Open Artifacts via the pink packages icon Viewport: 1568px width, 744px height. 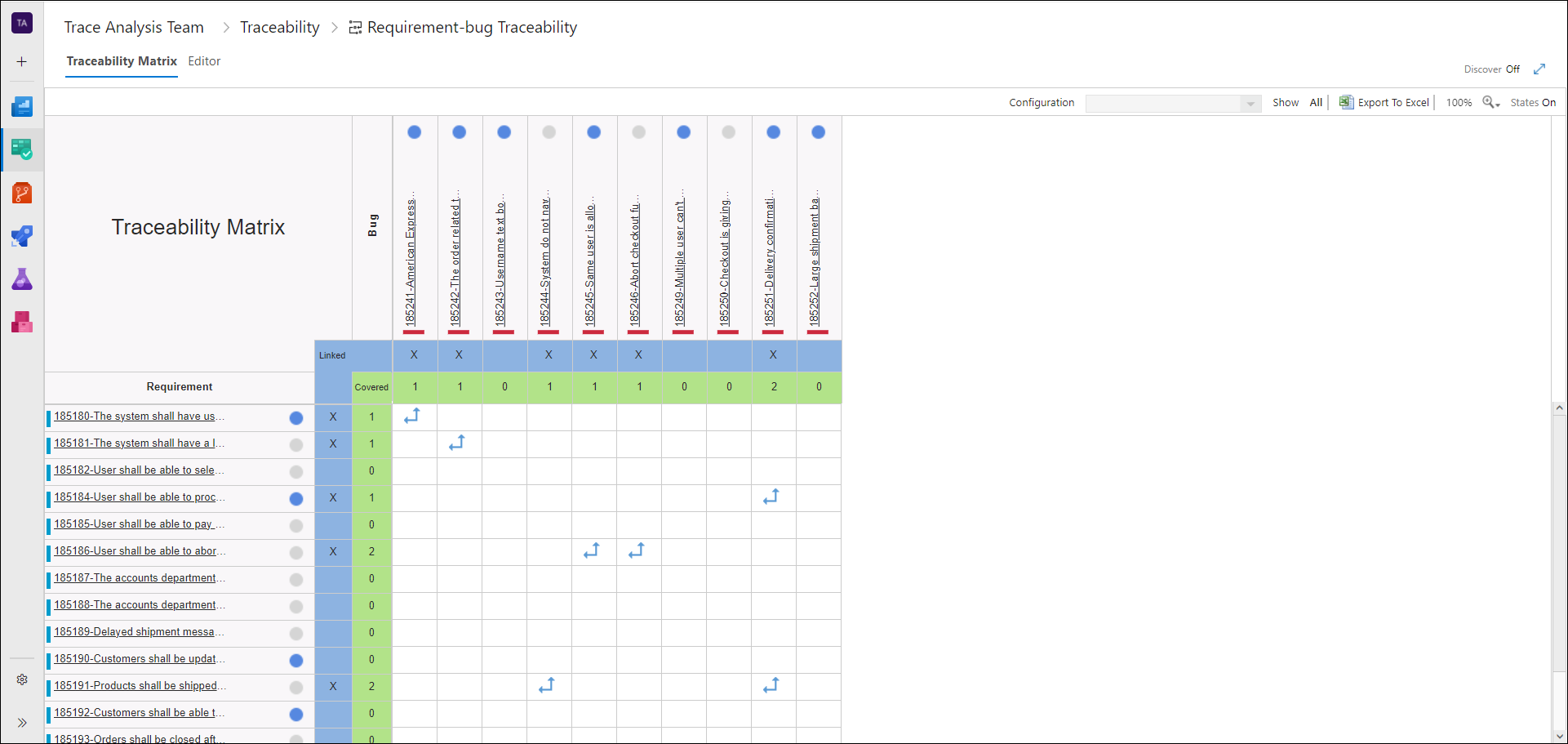tap(22, 321)
